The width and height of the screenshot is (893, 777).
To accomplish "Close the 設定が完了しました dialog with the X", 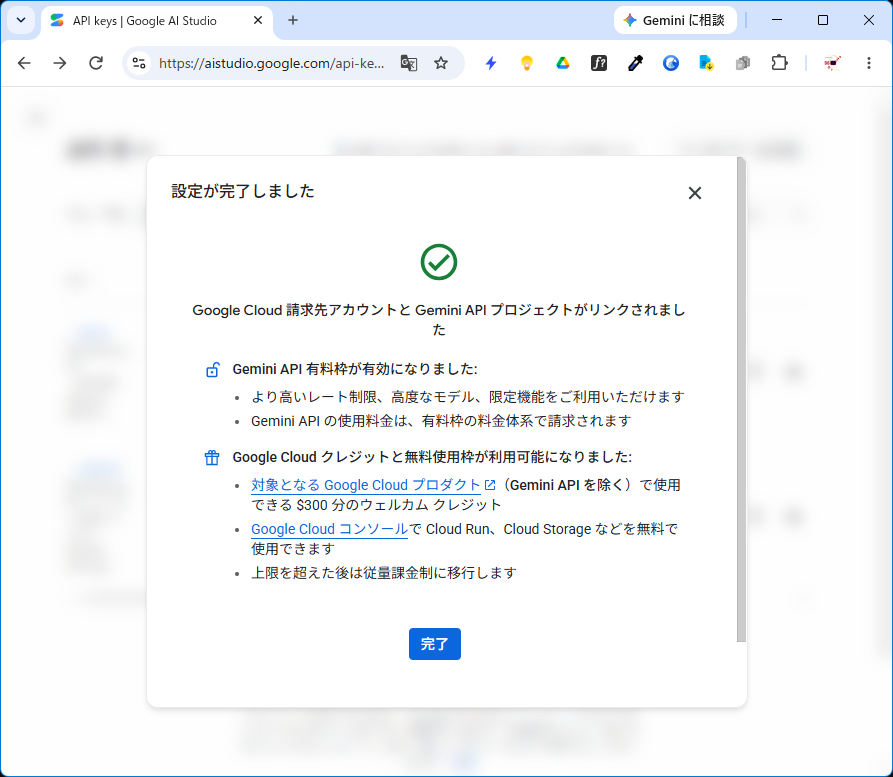I will (x=694, y=193).
